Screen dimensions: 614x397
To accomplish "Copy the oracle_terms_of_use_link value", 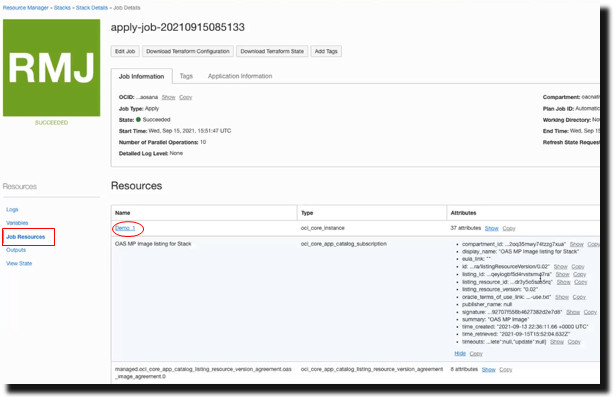I will [x=579, y=297].
